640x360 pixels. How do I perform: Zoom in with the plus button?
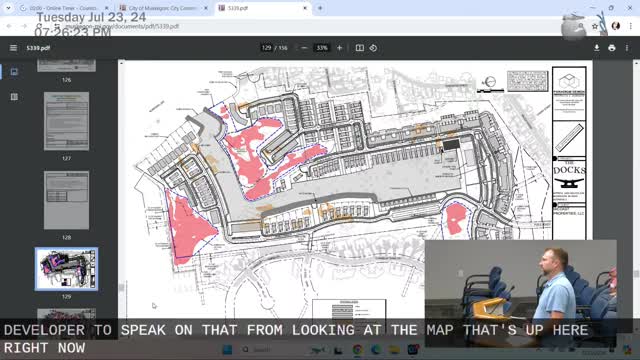tap(339, 48)
